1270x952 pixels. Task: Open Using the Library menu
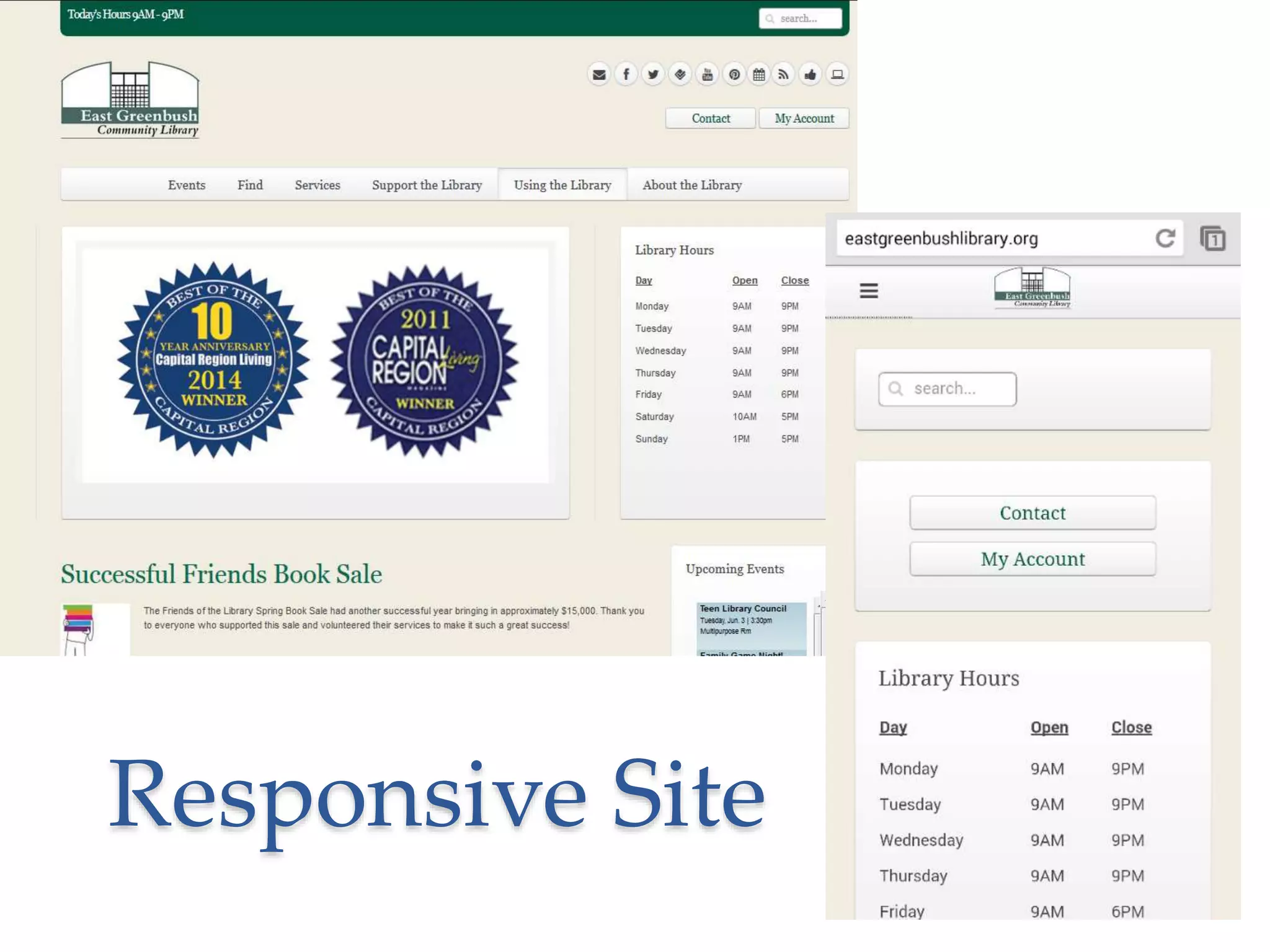pyautogui.click(x=562, y=185)
